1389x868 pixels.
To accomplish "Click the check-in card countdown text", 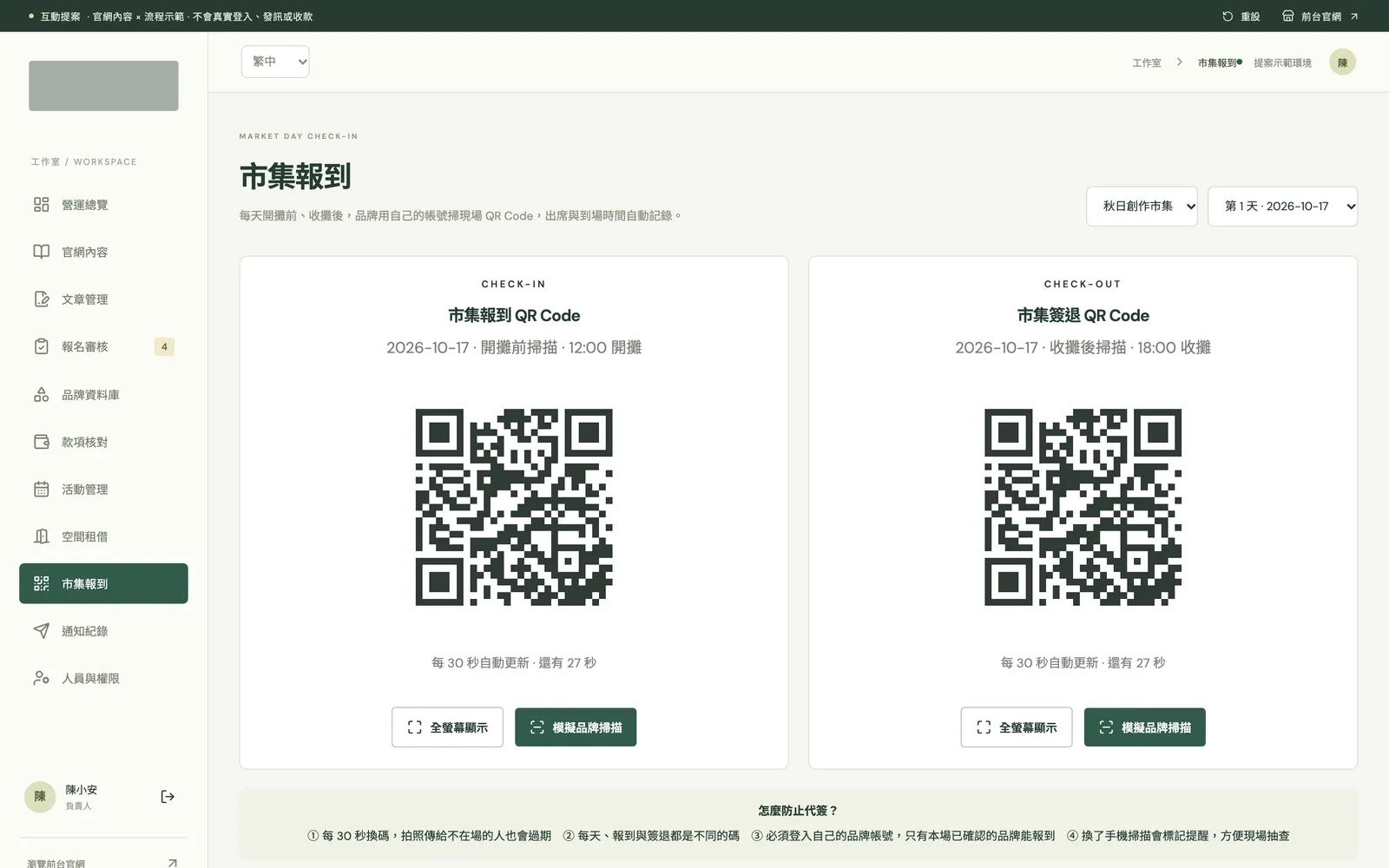I will click(x=514, y=662).
